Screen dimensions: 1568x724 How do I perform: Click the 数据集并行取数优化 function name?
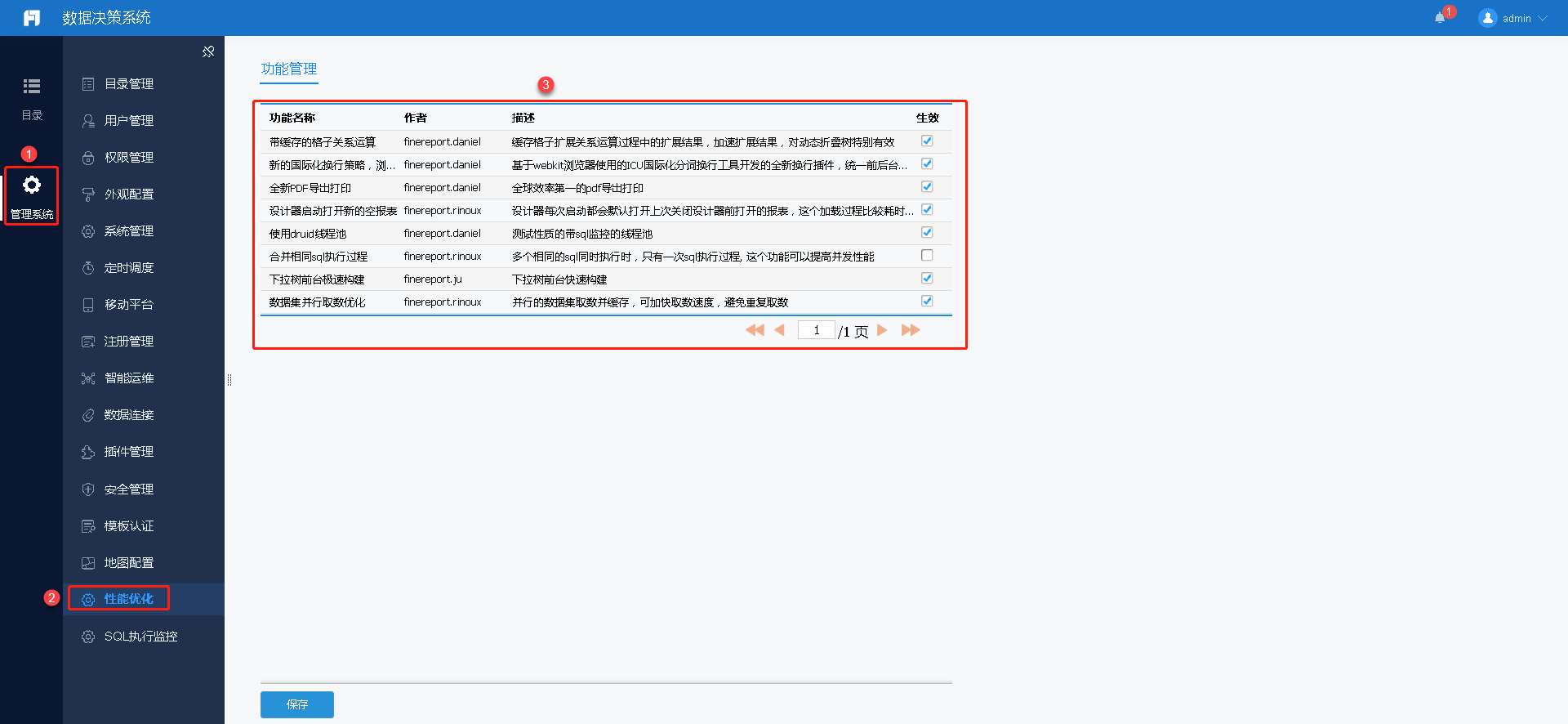(x=318, y=302)
